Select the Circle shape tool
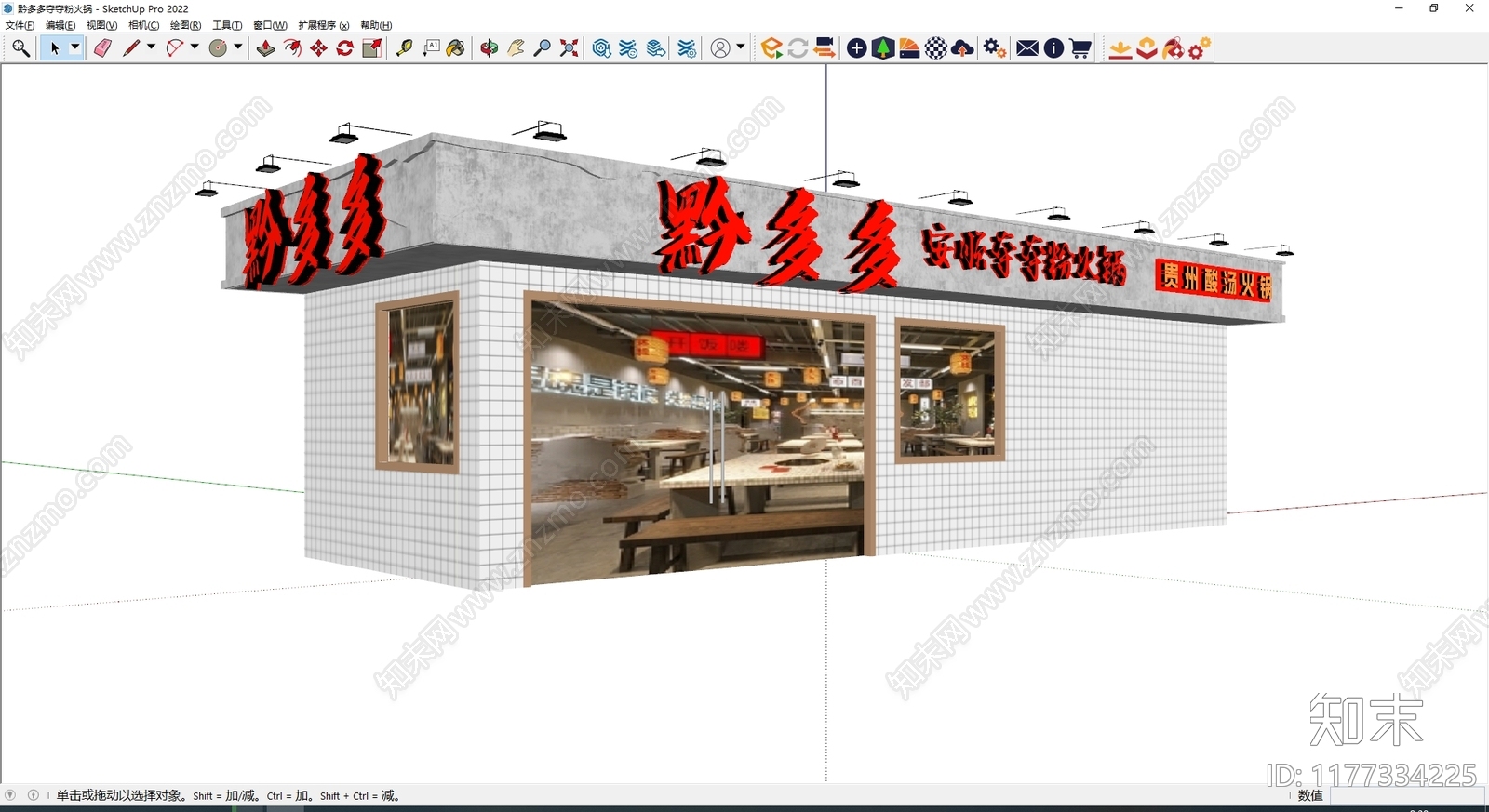The width and height of the screenshot is (1489, 812). (219, 48)
